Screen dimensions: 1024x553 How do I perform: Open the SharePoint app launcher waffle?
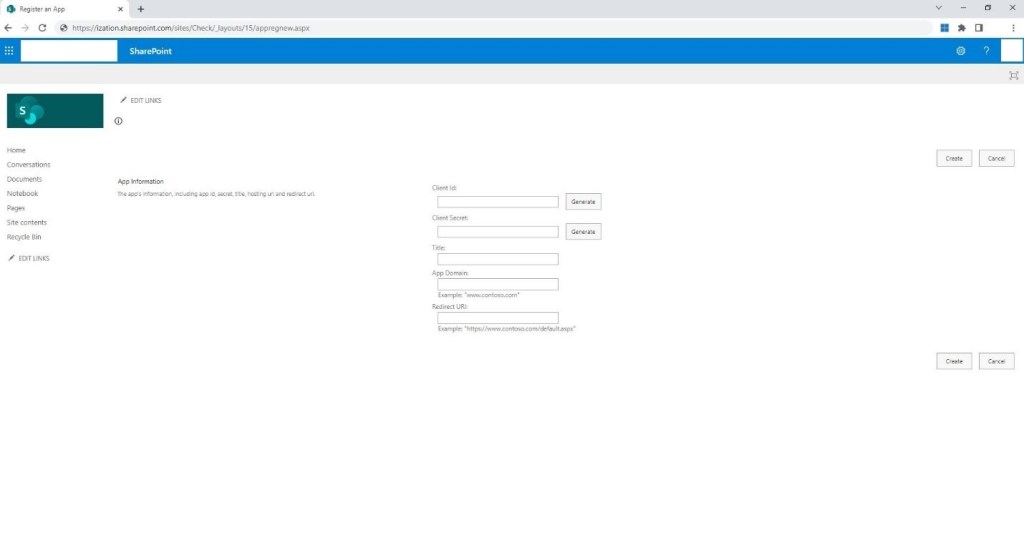[x=9, y=51]
